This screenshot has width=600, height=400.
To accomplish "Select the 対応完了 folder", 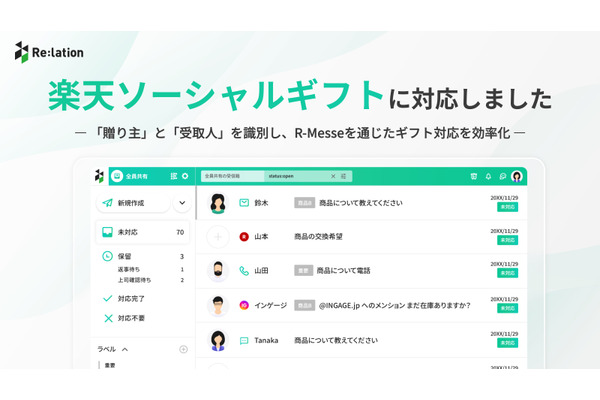I will (x=131, y=299).
